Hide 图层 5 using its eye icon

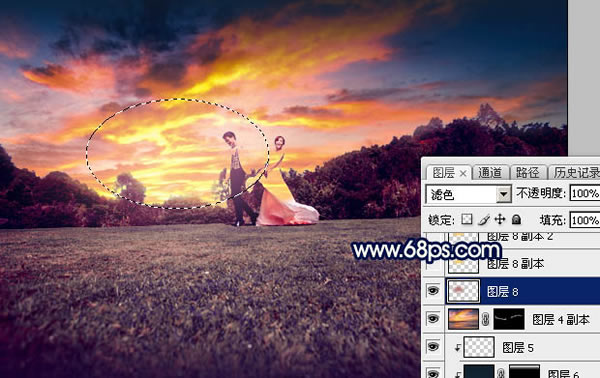click(x=433, y=347)
